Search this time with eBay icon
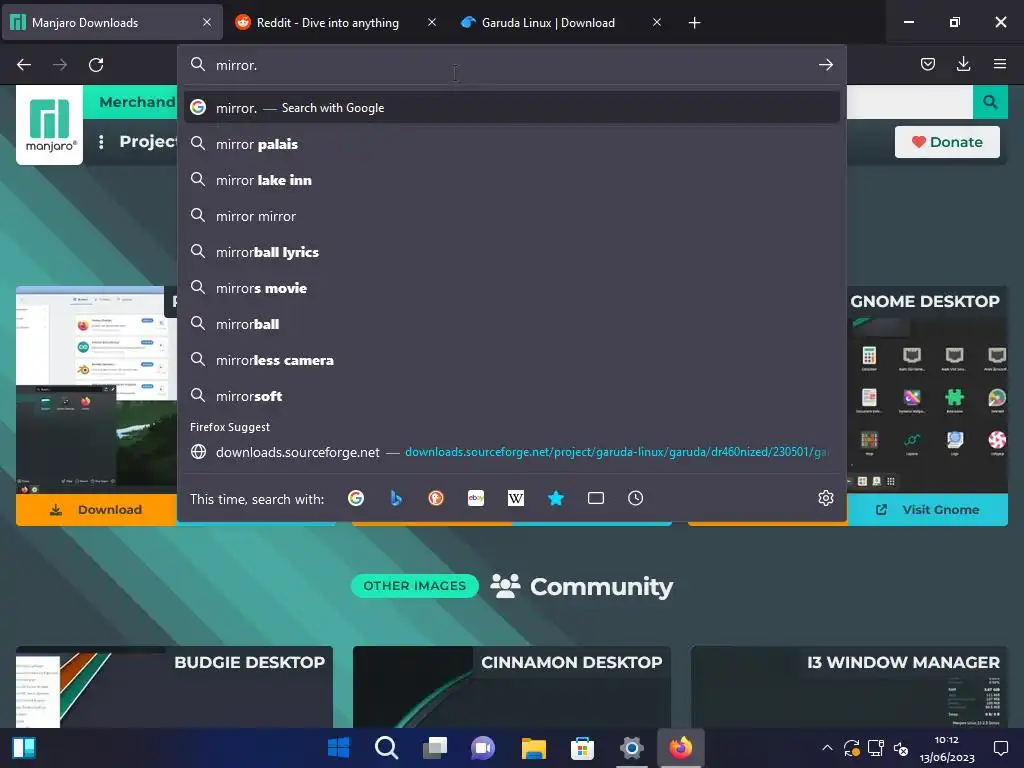 (476, 498)
